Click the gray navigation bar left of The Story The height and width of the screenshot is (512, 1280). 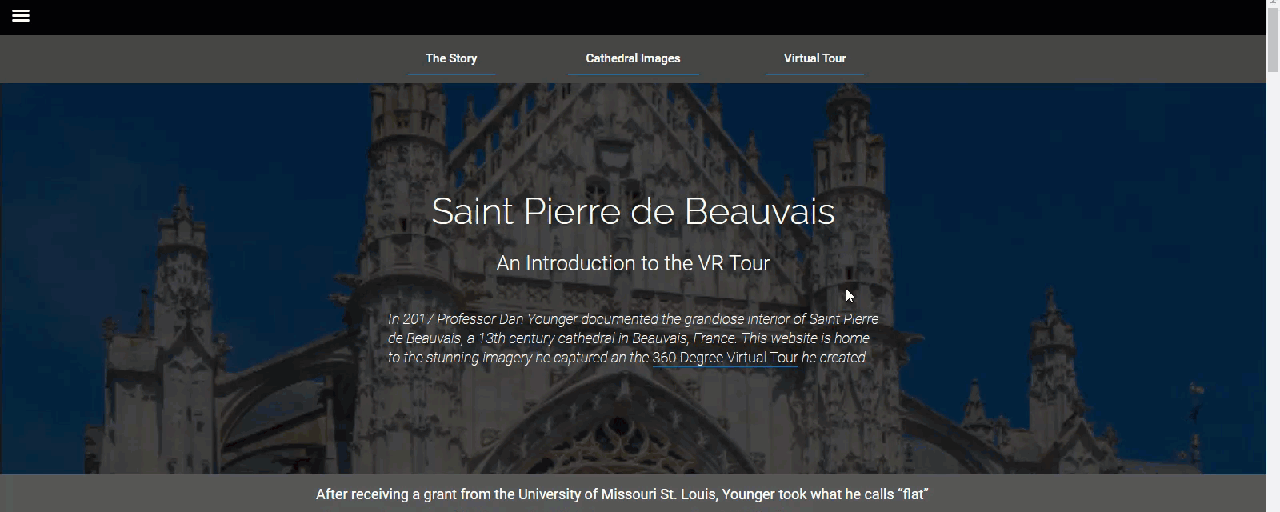[x=200, y=59]
